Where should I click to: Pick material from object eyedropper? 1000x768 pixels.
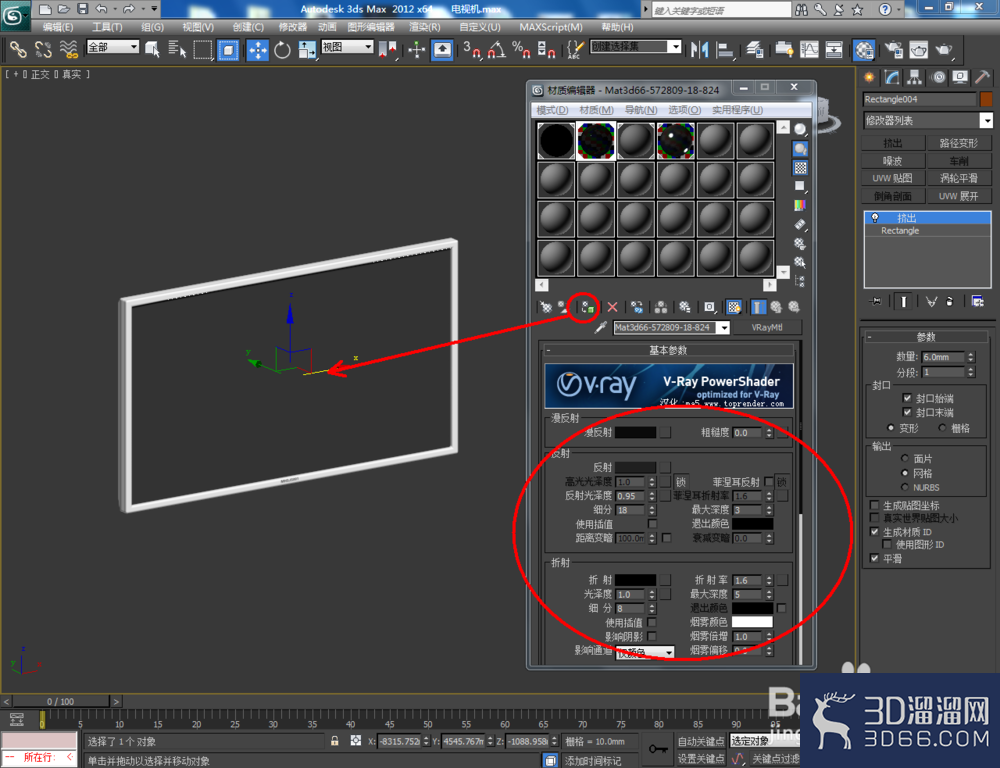click(x=600, y=328)
